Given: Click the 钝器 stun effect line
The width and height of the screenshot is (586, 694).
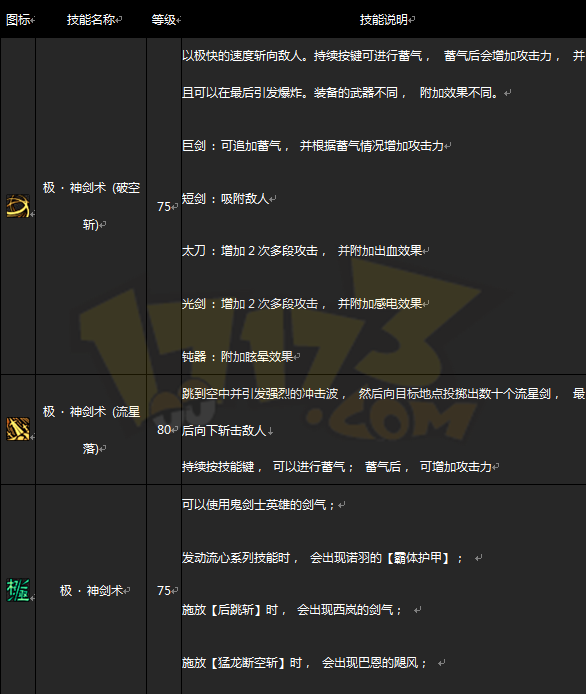Looking at the screenshot, I should (238, 356).
